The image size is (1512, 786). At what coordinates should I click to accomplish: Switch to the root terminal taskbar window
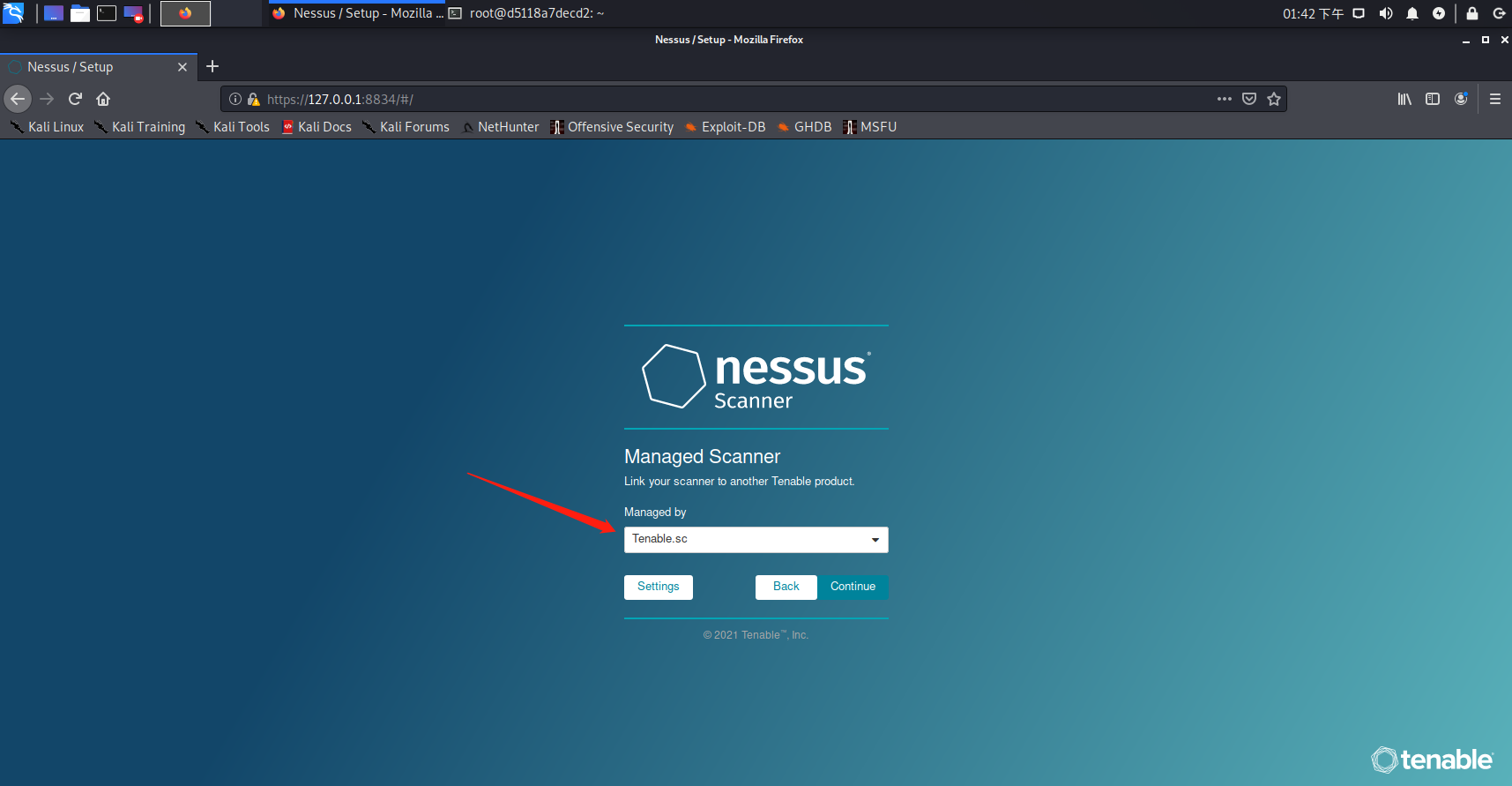(527, 13)
